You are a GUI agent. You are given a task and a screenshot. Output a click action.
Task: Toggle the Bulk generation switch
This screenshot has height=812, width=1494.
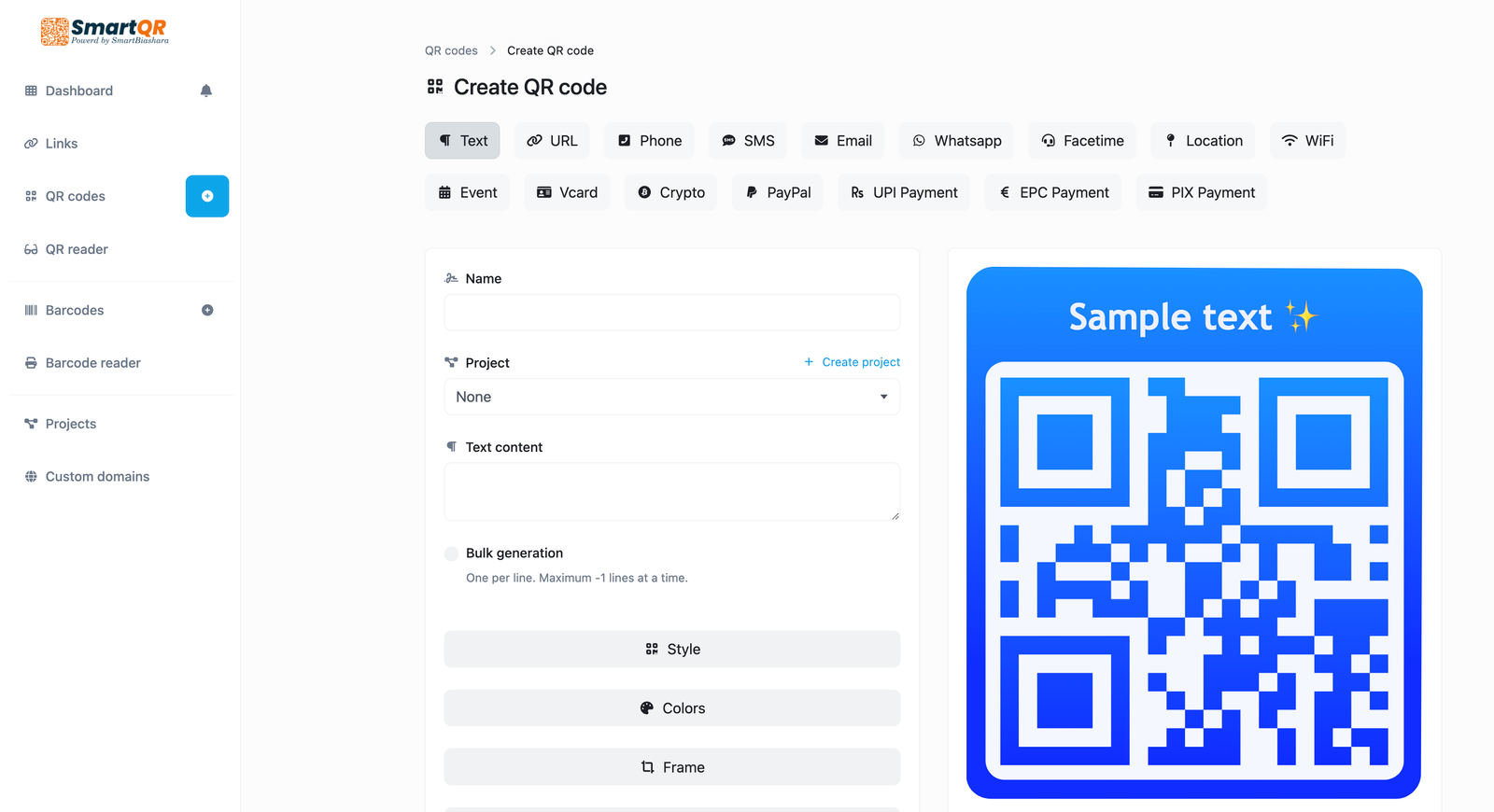pos(452,553)
